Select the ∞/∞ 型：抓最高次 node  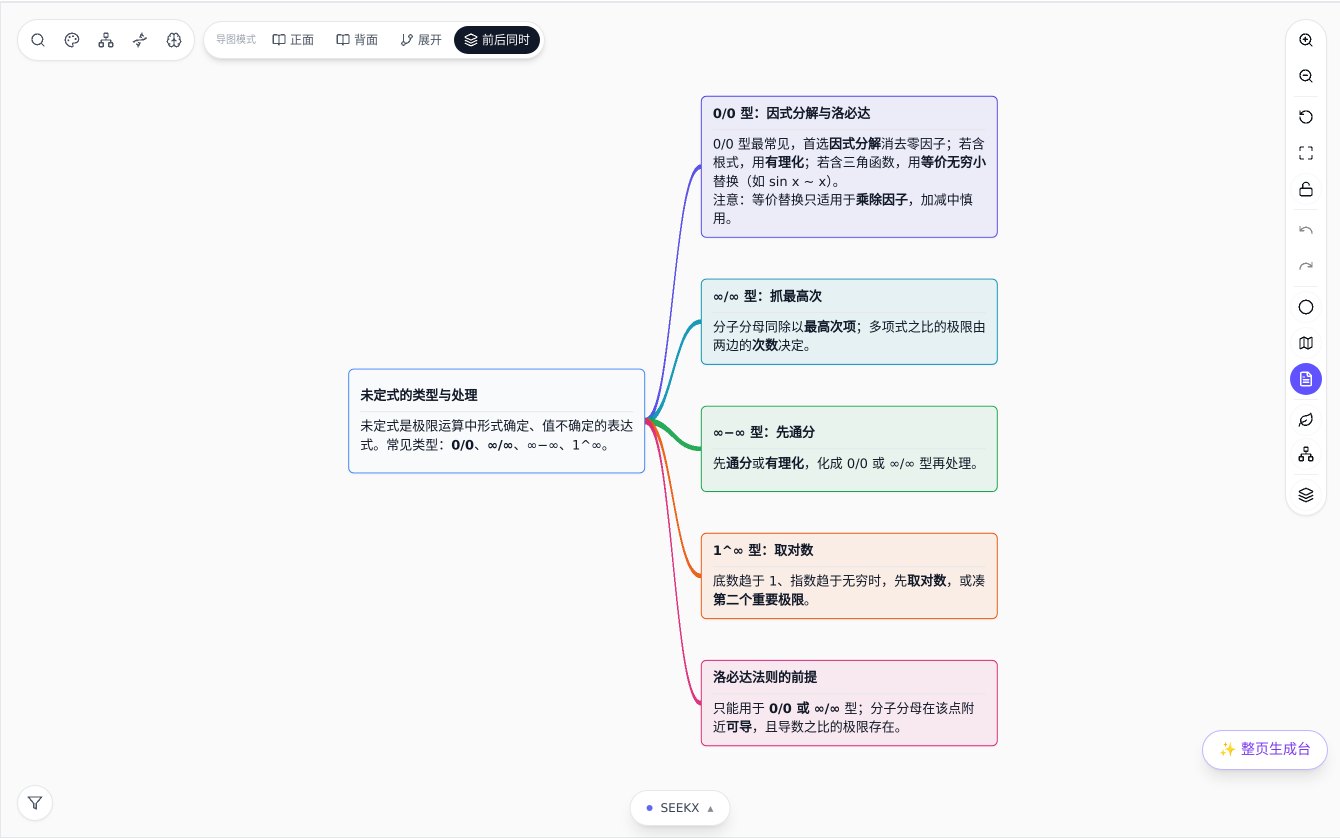849,322
